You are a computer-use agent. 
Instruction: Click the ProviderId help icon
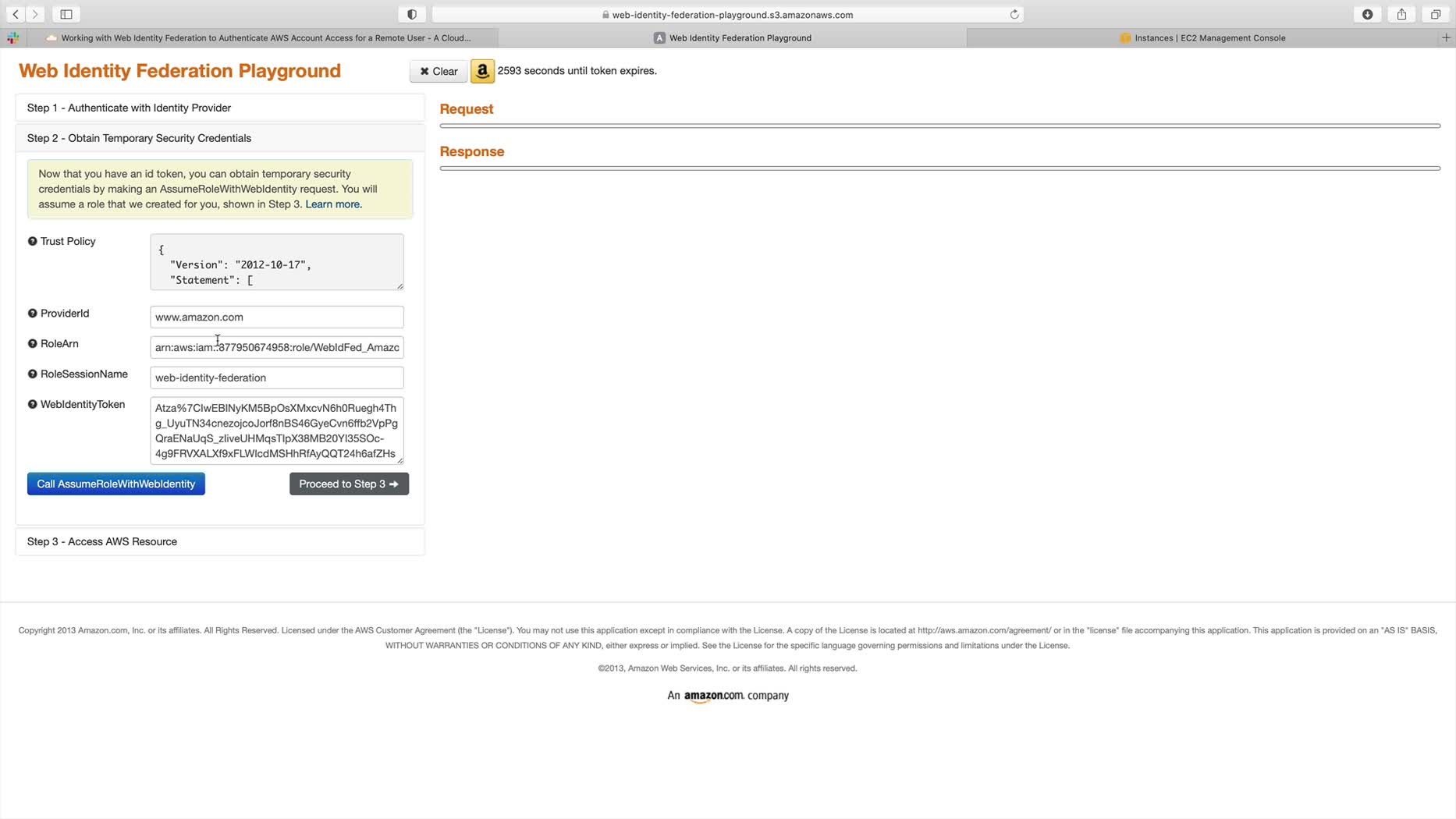coord(33,314)
